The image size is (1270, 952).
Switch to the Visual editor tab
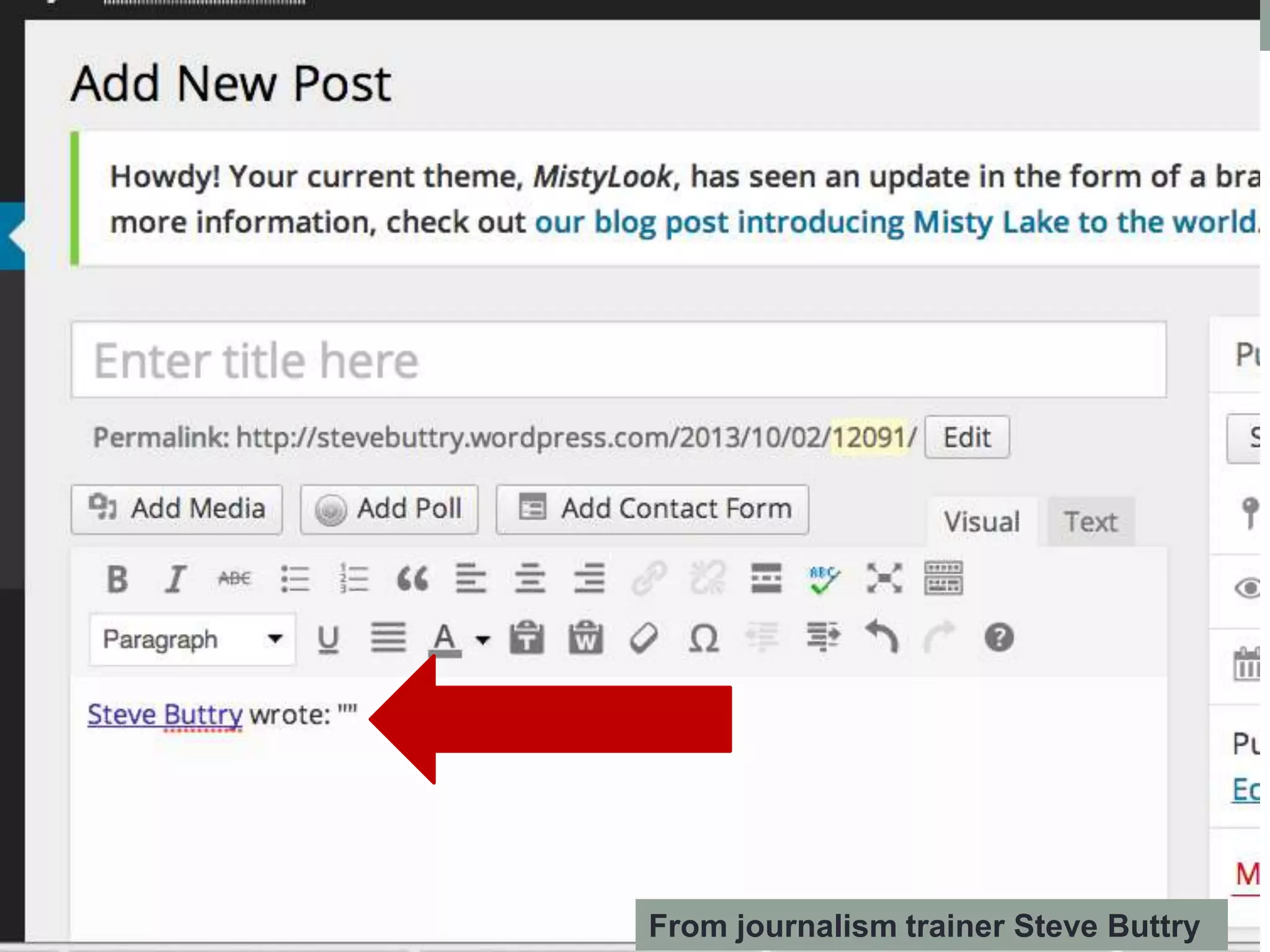point(982,522)
